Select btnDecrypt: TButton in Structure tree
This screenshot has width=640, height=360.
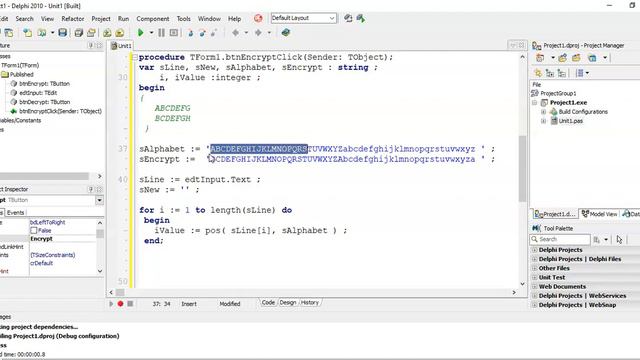tap(40, 102)
